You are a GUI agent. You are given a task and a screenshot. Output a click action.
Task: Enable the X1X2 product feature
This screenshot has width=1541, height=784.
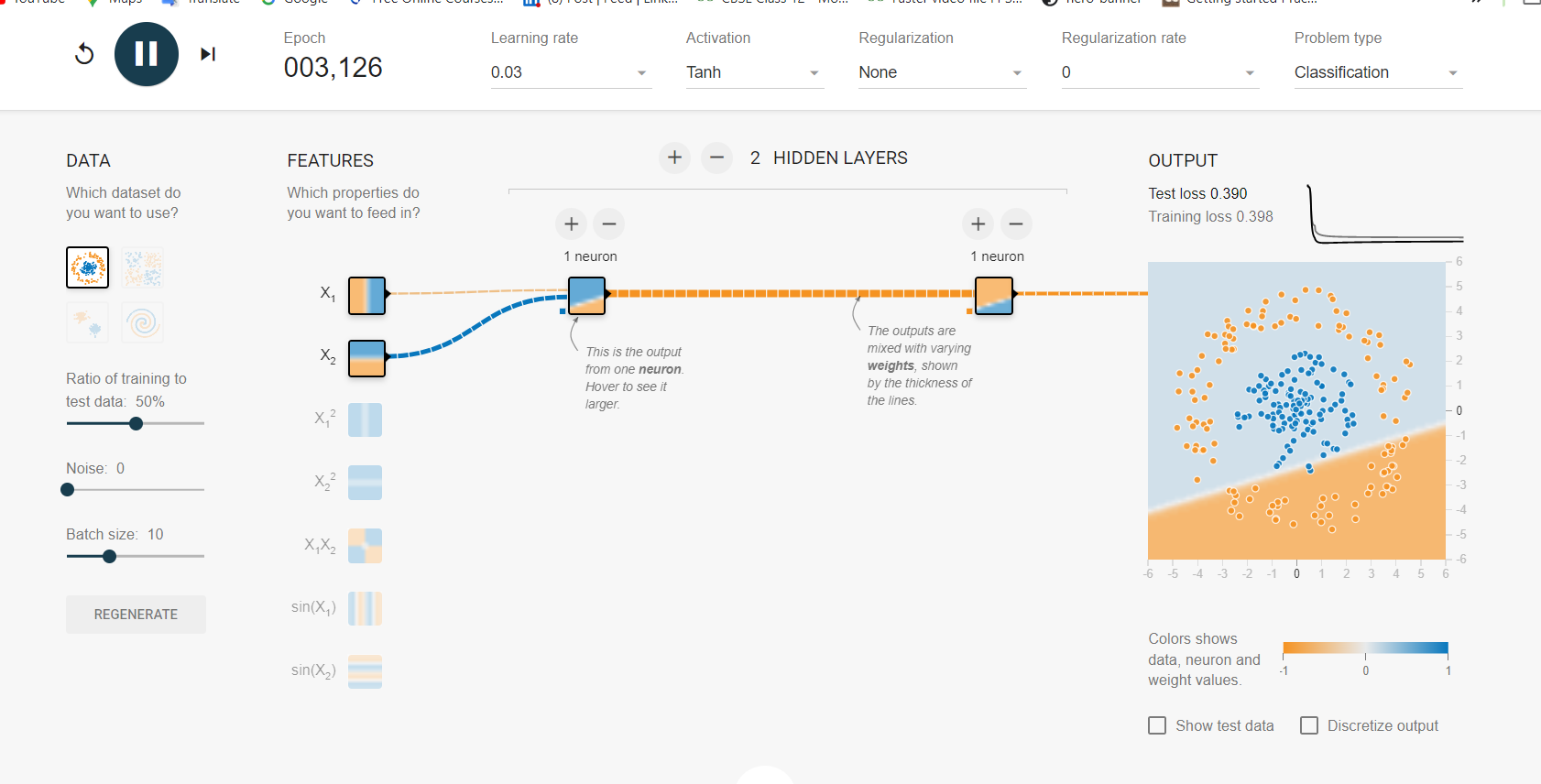pos(365,546)
